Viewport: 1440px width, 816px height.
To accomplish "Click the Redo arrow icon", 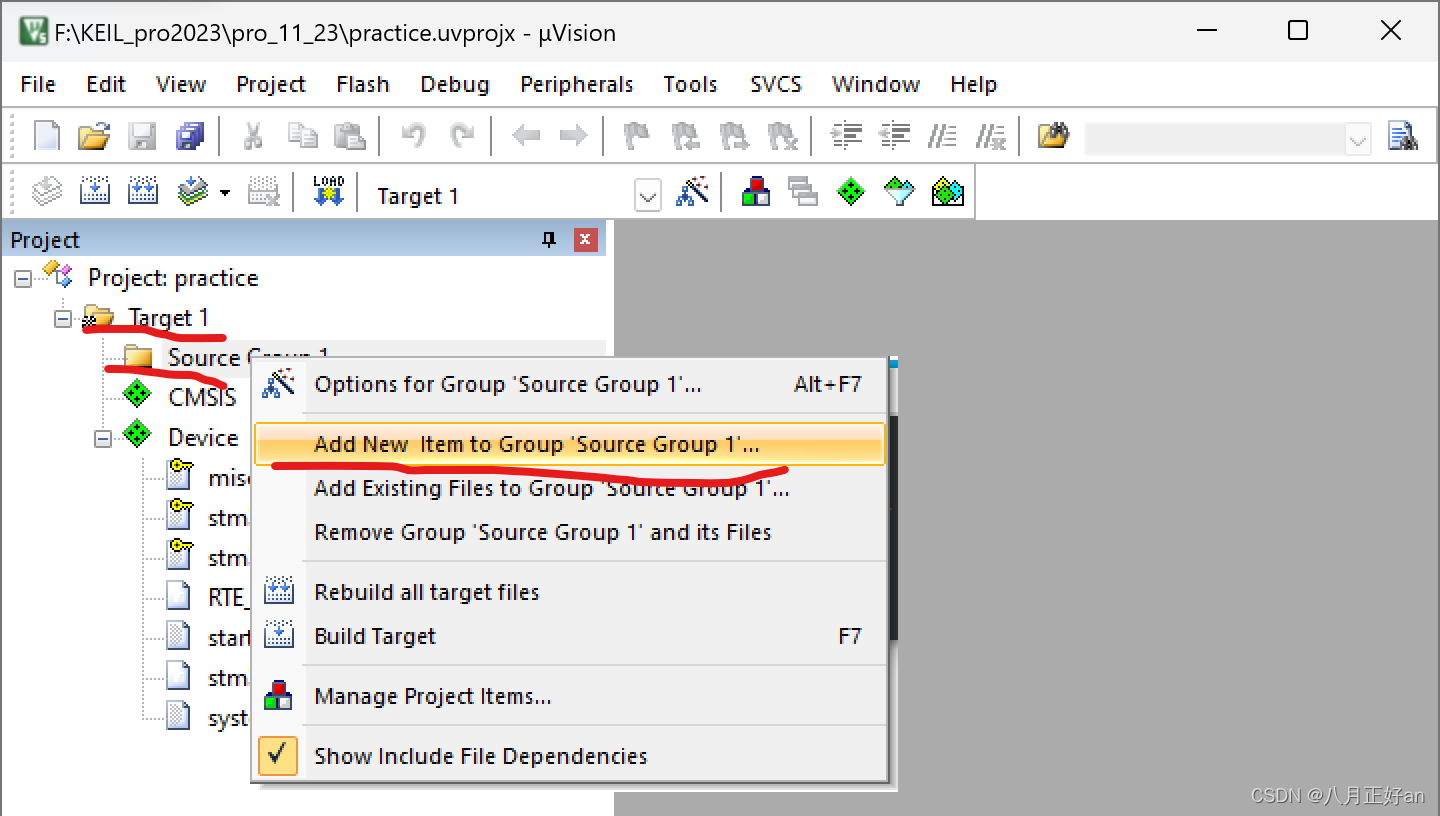I will (x=461, y=135).
